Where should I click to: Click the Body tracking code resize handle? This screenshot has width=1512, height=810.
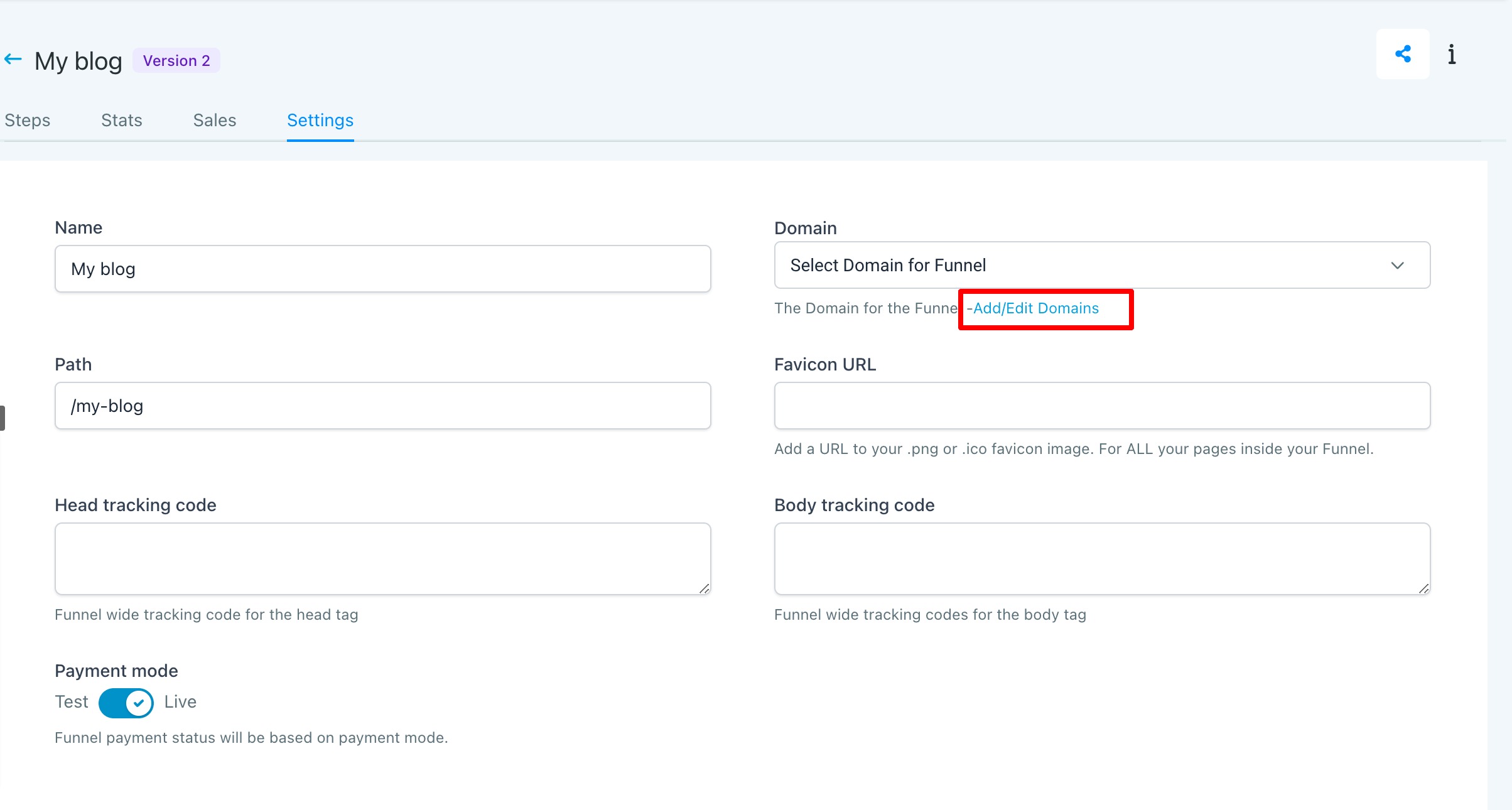(1423, 588)
